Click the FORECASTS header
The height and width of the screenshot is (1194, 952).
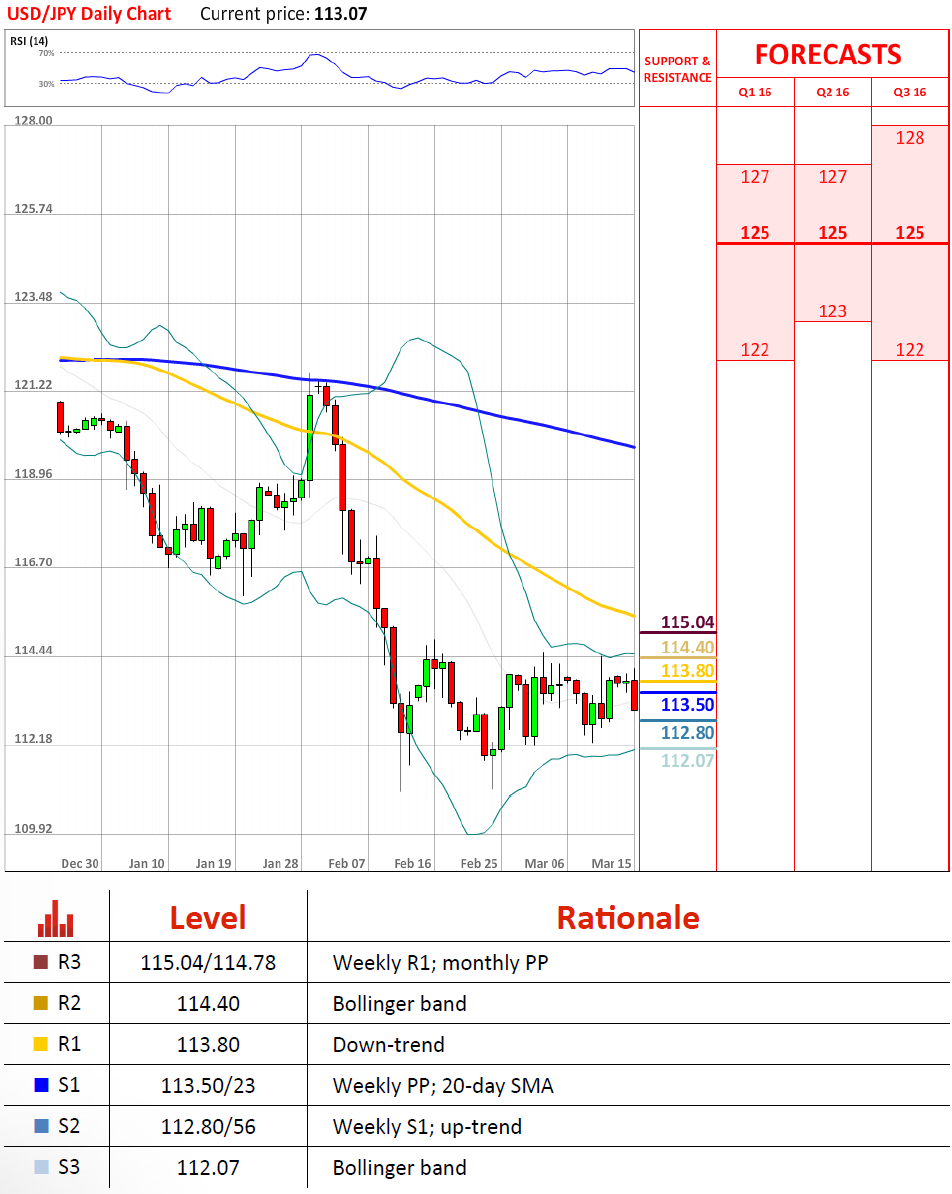828,55
